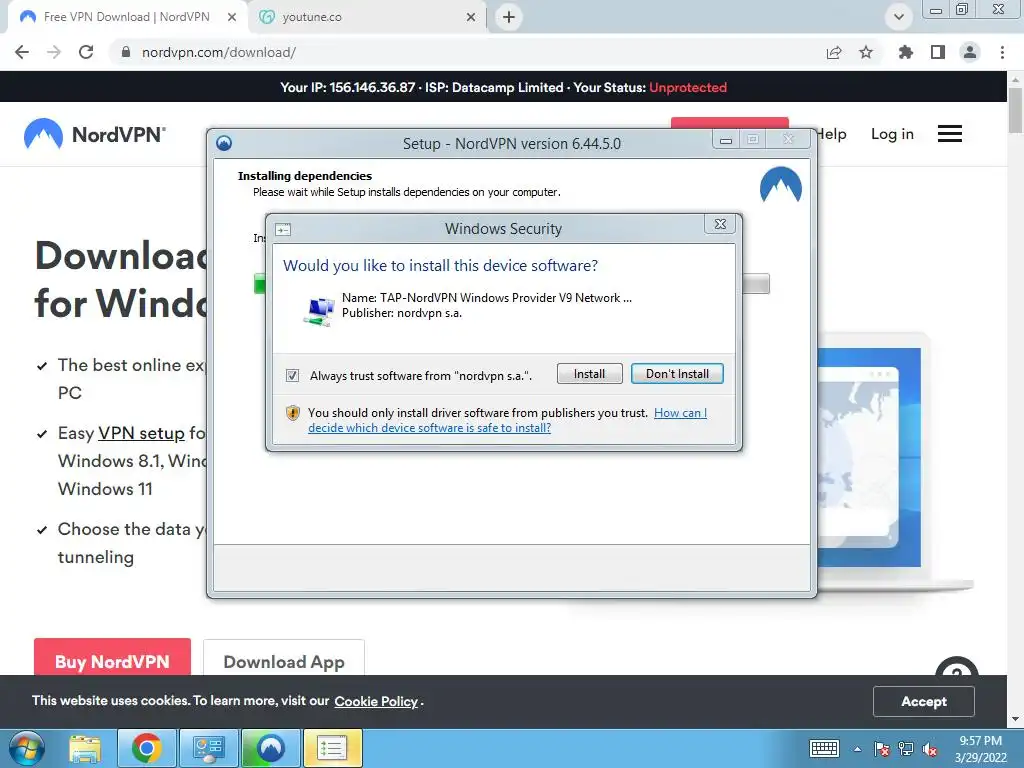Uncheck Always trust software from nordvpn s.a.
The image size is (1024, 768).
pyautogui.click(x=293, y=376)
